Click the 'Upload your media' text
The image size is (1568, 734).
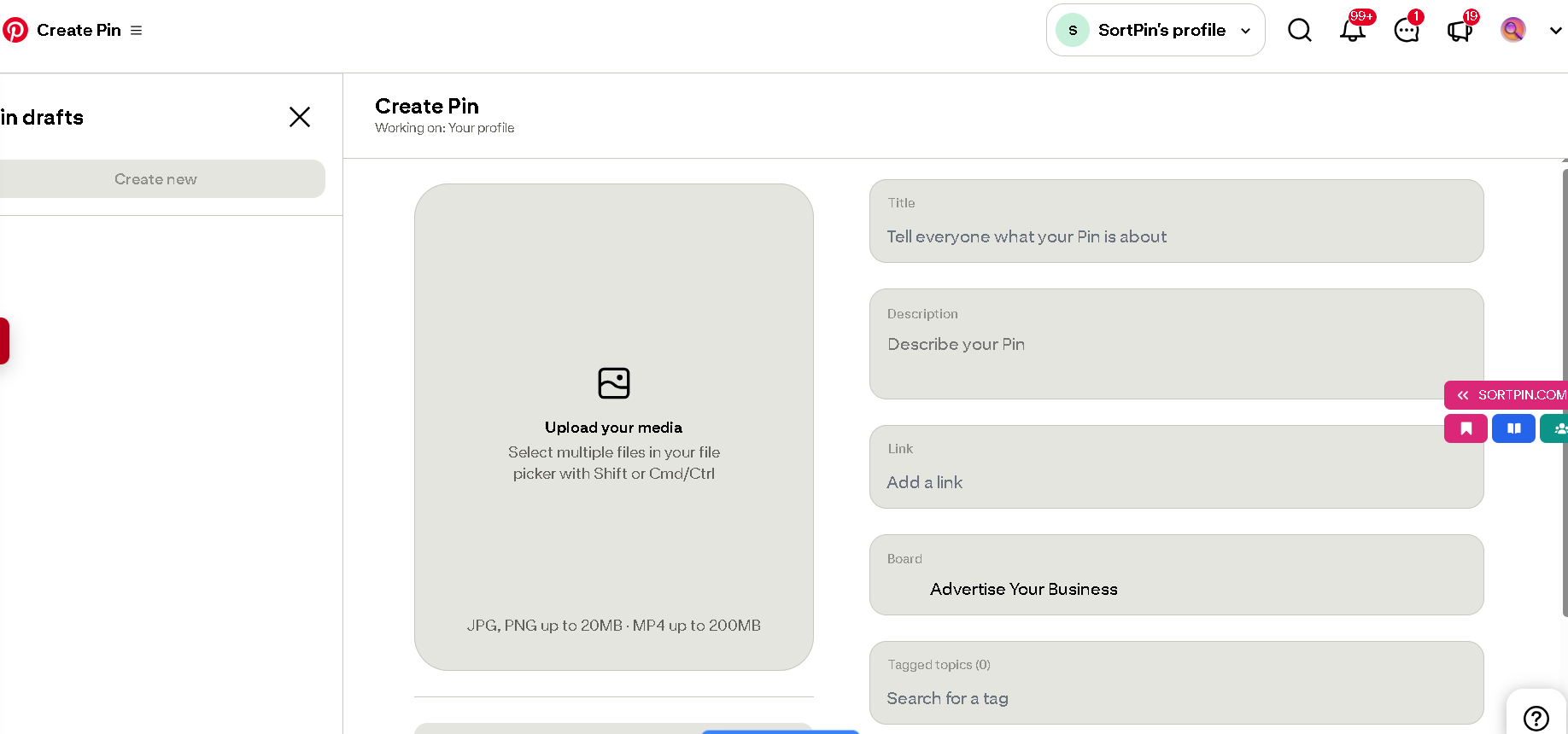(614, 428)
